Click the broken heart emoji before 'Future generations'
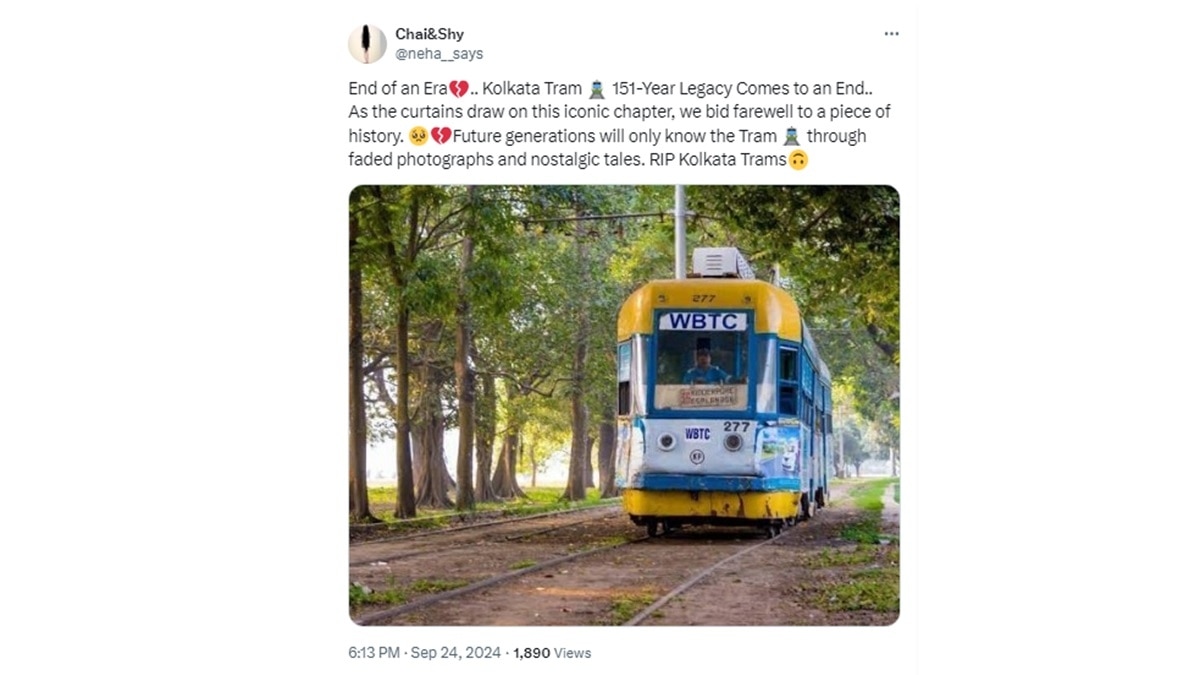The width and height of the screenshot is (1200, 675). [440, 136]
